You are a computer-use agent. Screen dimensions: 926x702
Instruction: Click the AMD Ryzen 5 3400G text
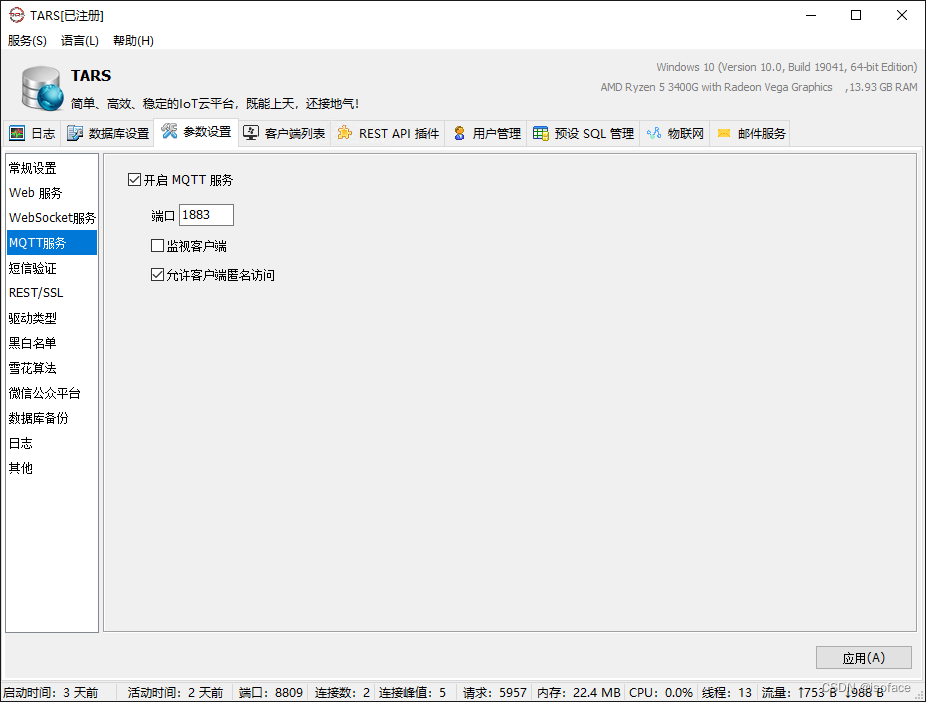[x=716, y=87]
